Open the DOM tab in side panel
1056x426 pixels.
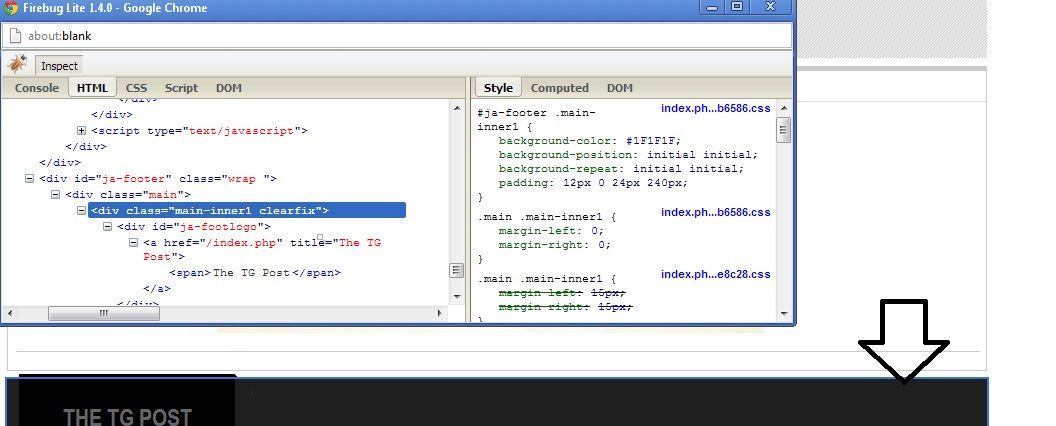click(620, 87)
